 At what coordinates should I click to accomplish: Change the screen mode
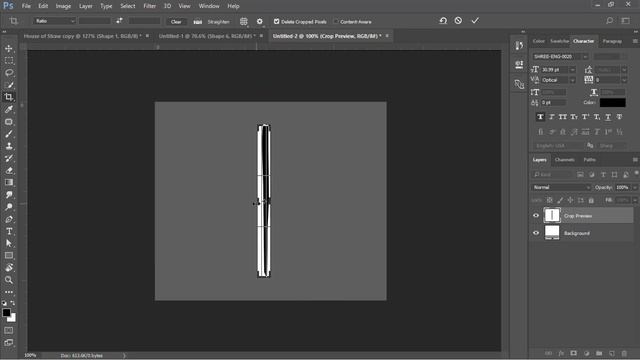[x=9, y=342]
